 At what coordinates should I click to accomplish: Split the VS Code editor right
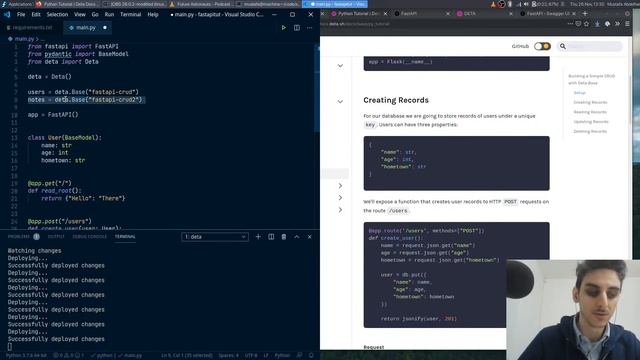point(297,28)
